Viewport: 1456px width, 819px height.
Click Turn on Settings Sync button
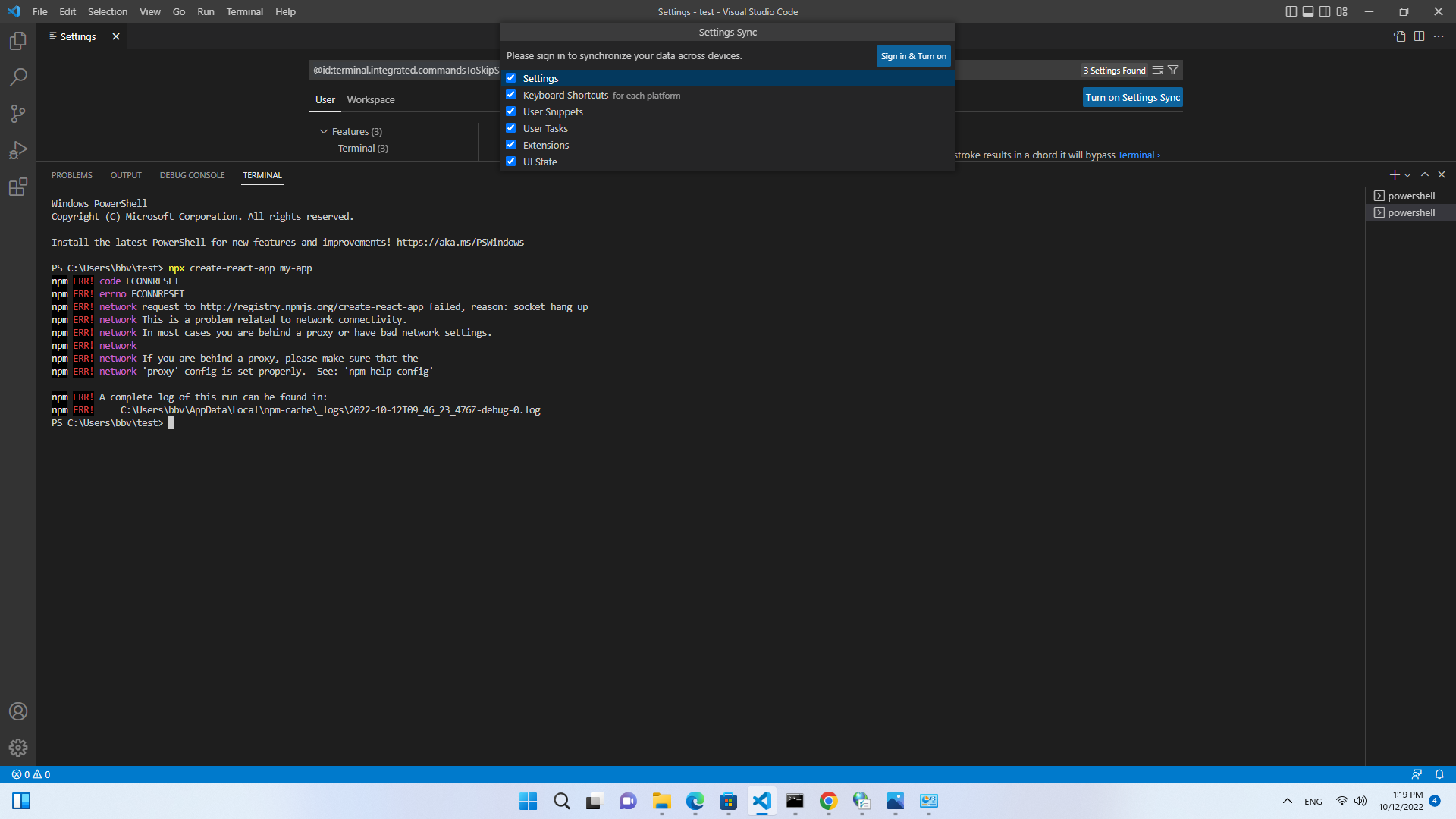pos(1133,97)
